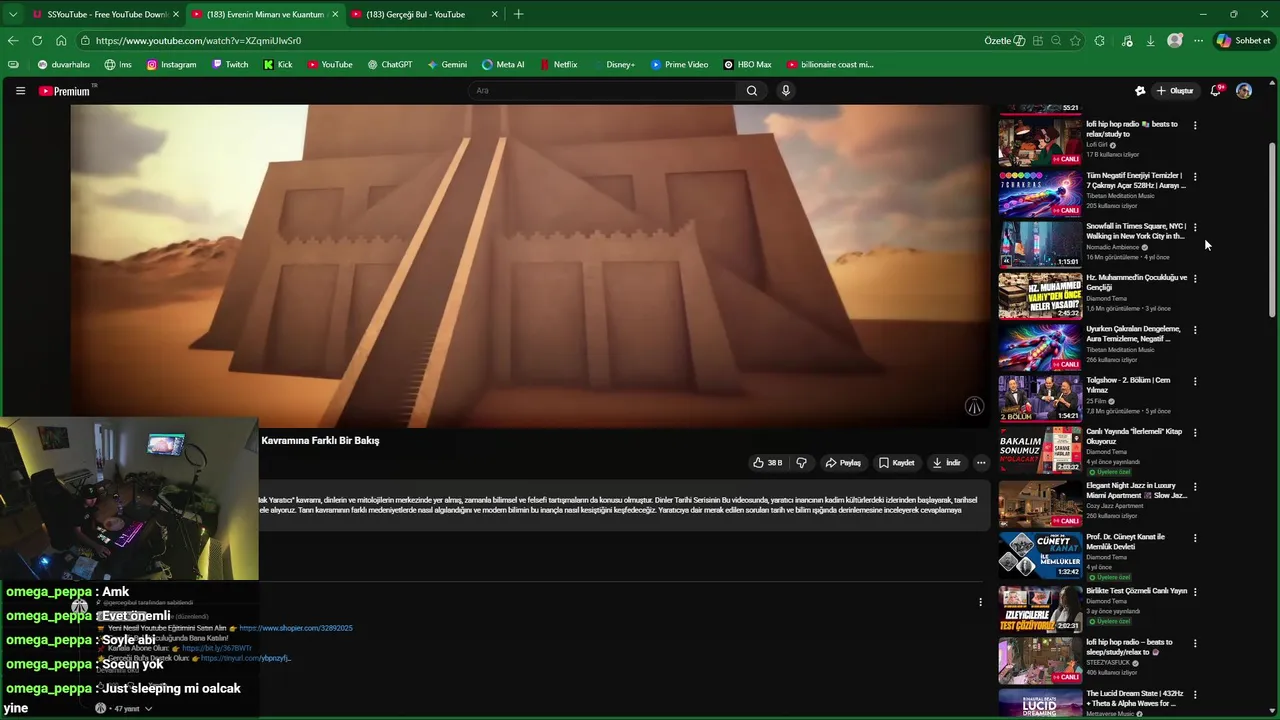Click the channel watermark on the video
The height and width of the screenshot is (720, 1280).
tap(974, 406)
